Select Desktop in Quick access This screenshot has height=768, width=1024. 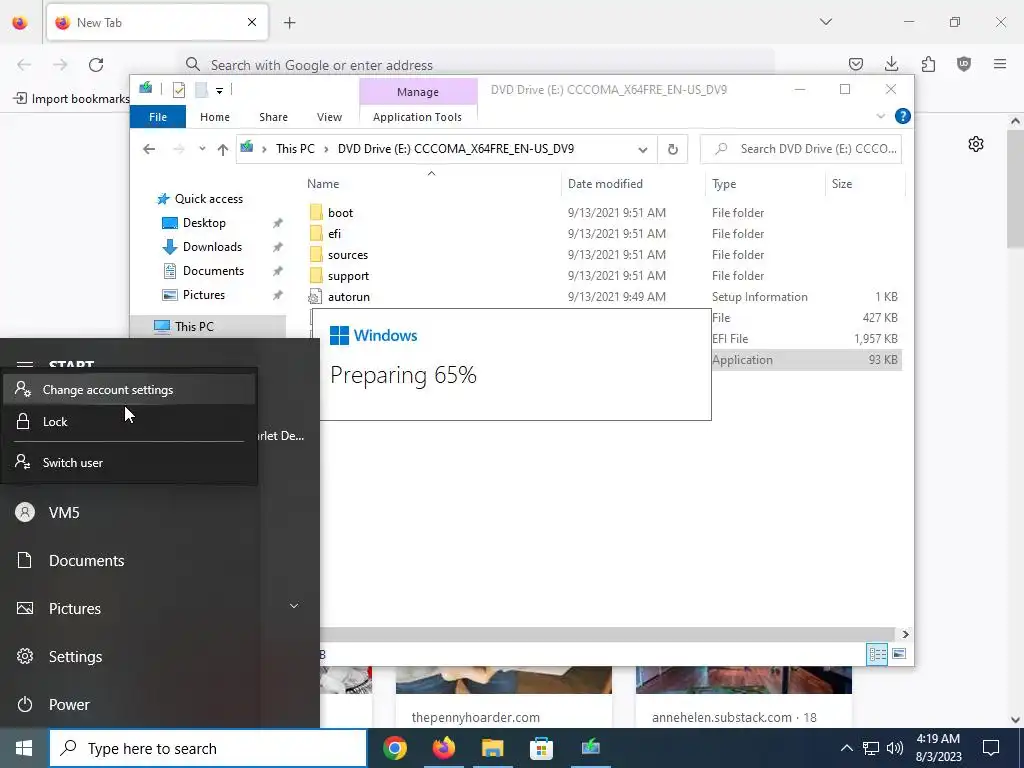pos(204,223)
